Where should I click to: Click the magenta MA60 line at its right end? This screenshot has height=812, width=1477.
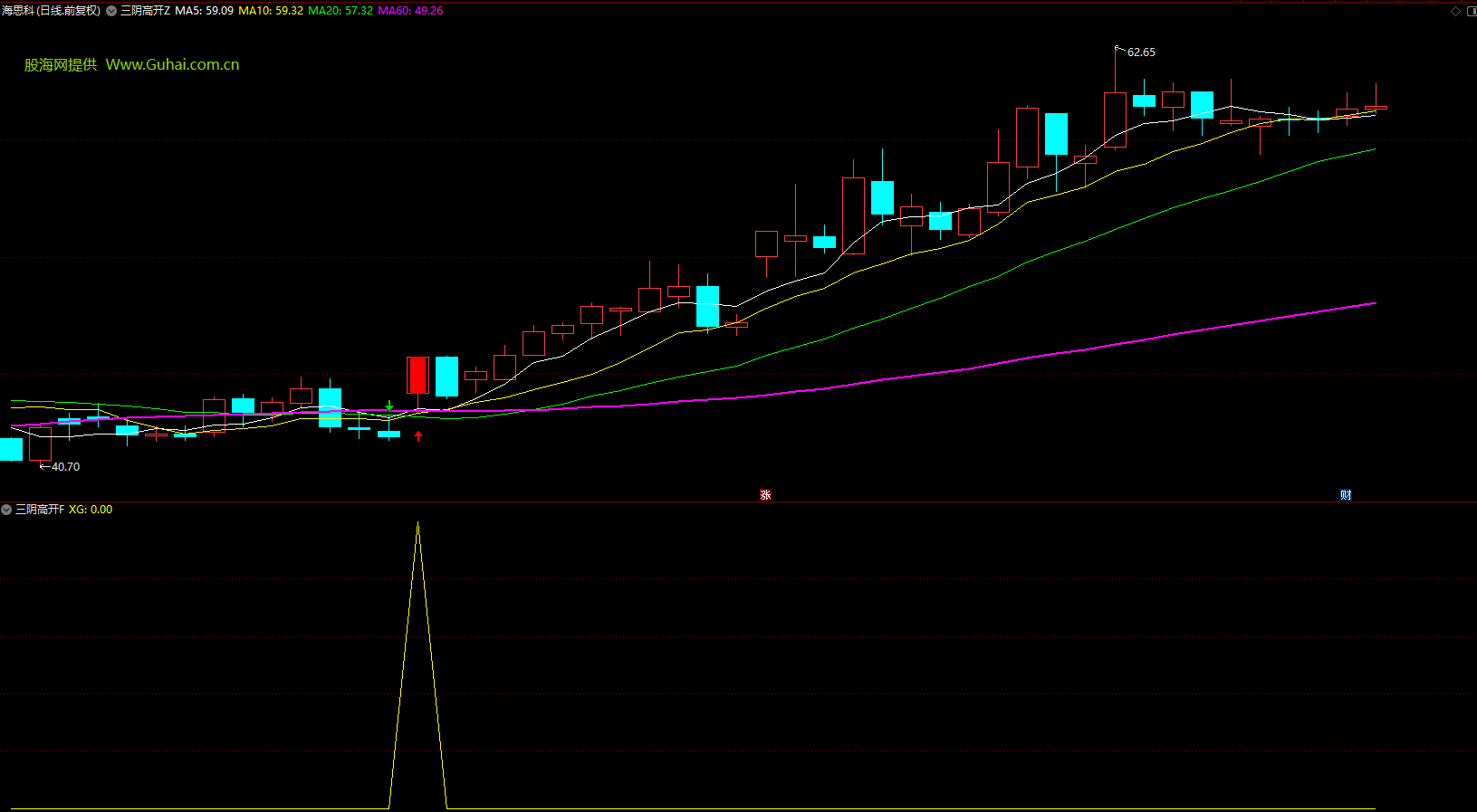point(1373,303)
